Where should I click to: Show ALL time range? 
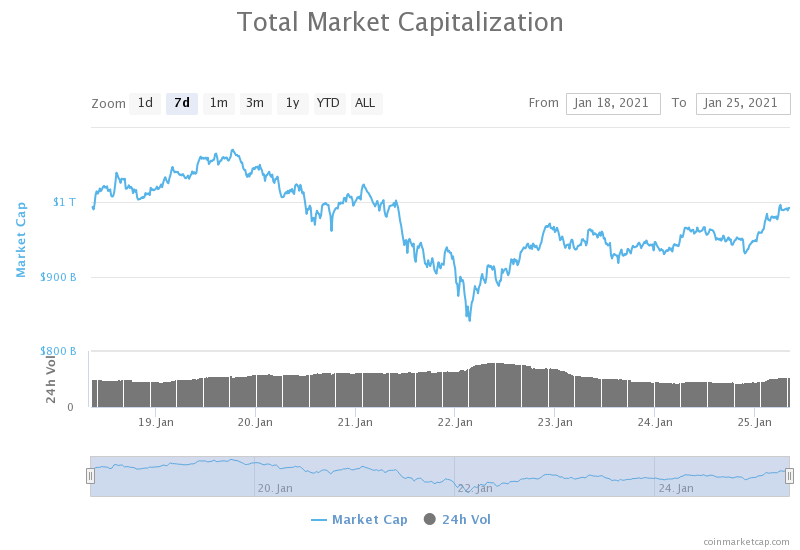[x=366, y=104]
